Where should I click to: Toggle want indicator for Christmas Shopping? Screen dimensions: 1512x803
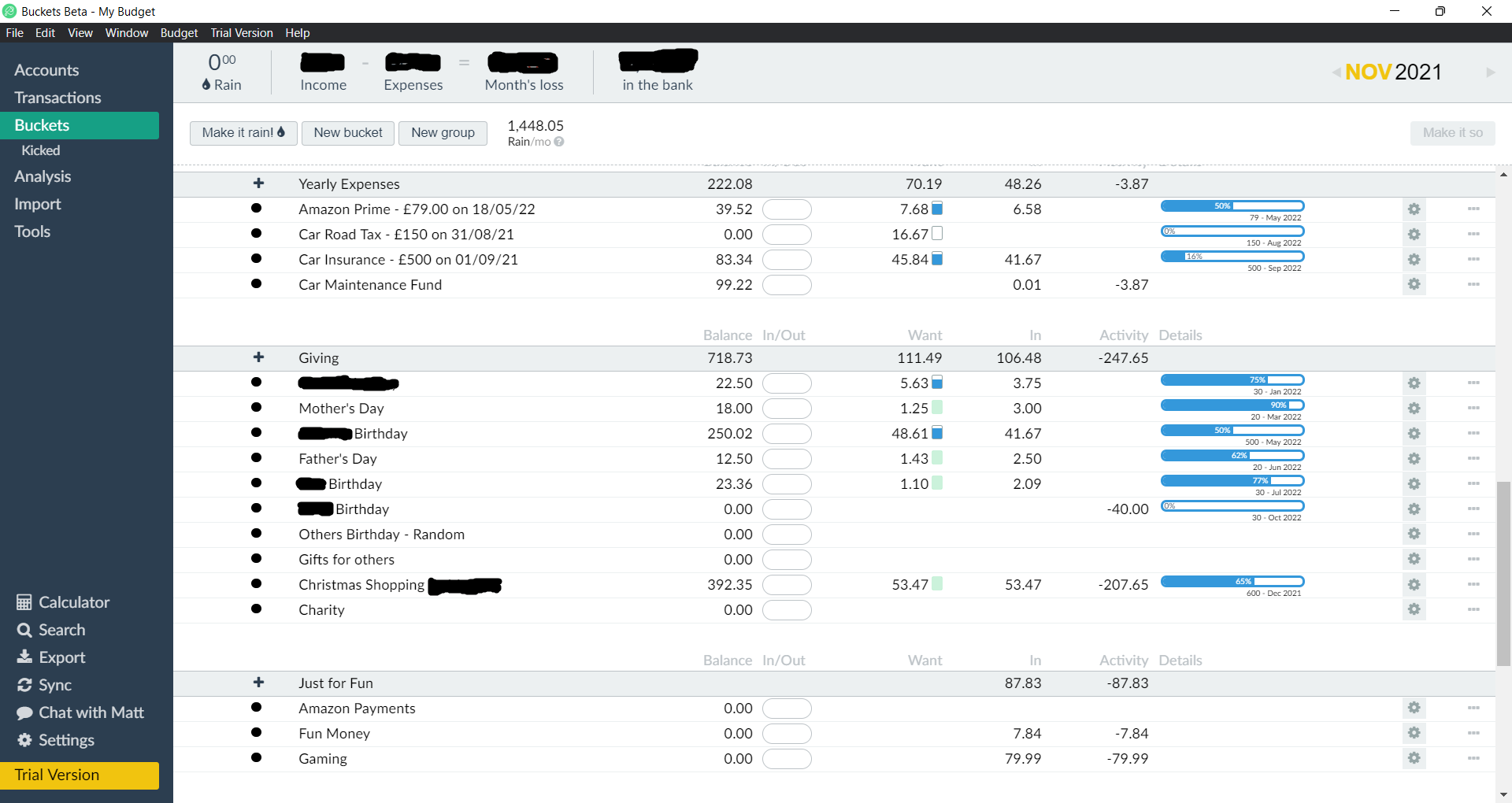click(x=937, y=584)
